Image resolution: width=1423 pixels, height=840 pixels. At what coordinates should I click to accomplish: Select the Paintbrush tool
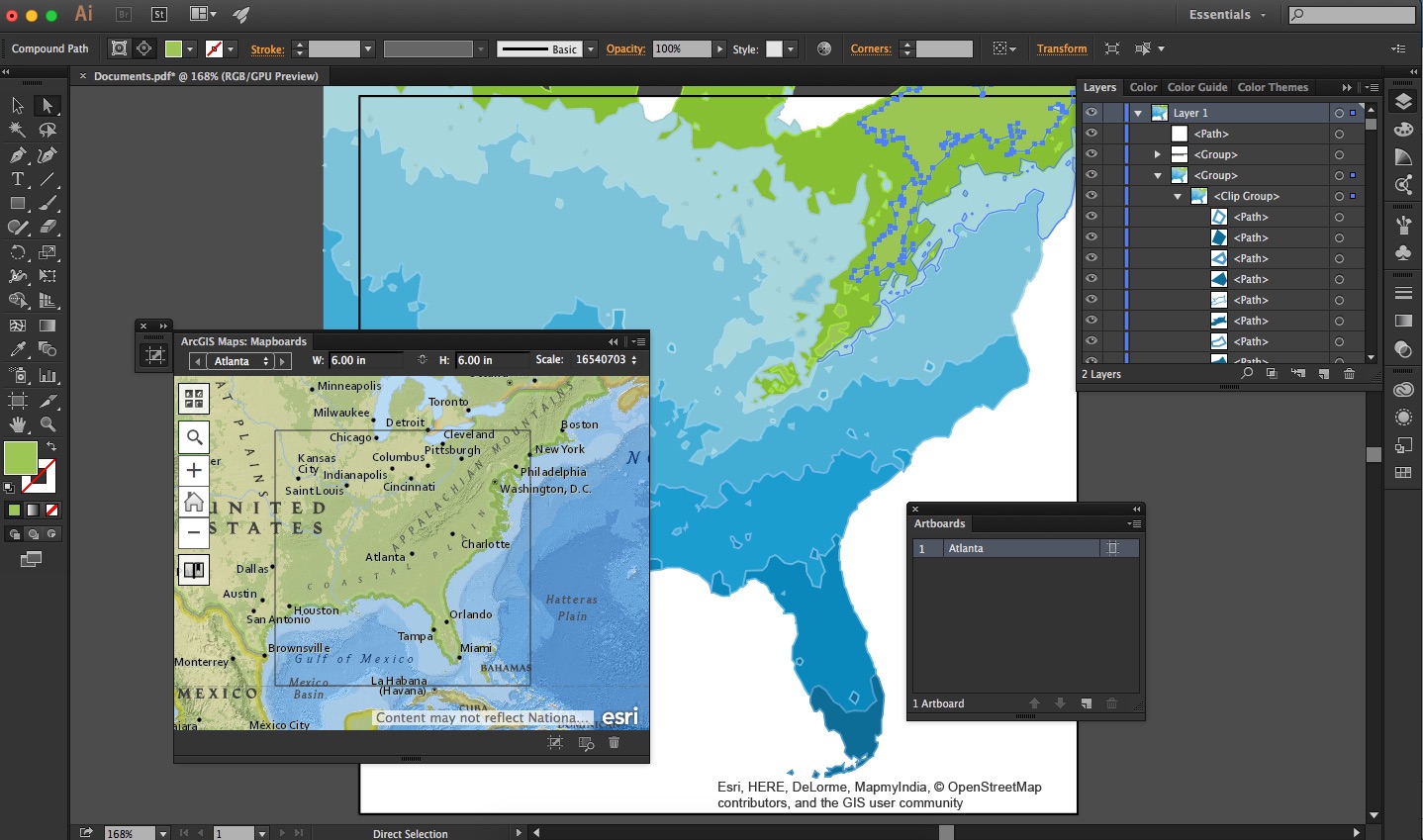47,203
